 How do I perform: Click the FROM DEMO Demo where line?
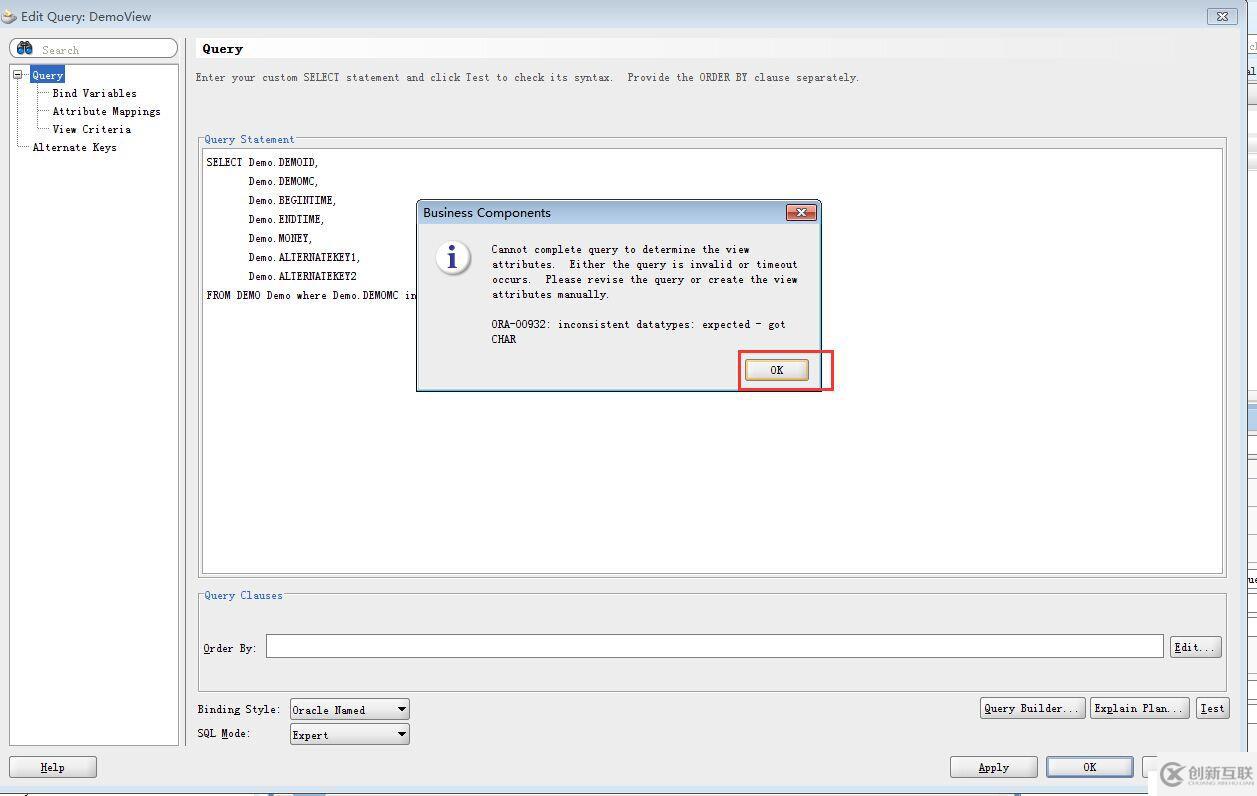point(311,295)
